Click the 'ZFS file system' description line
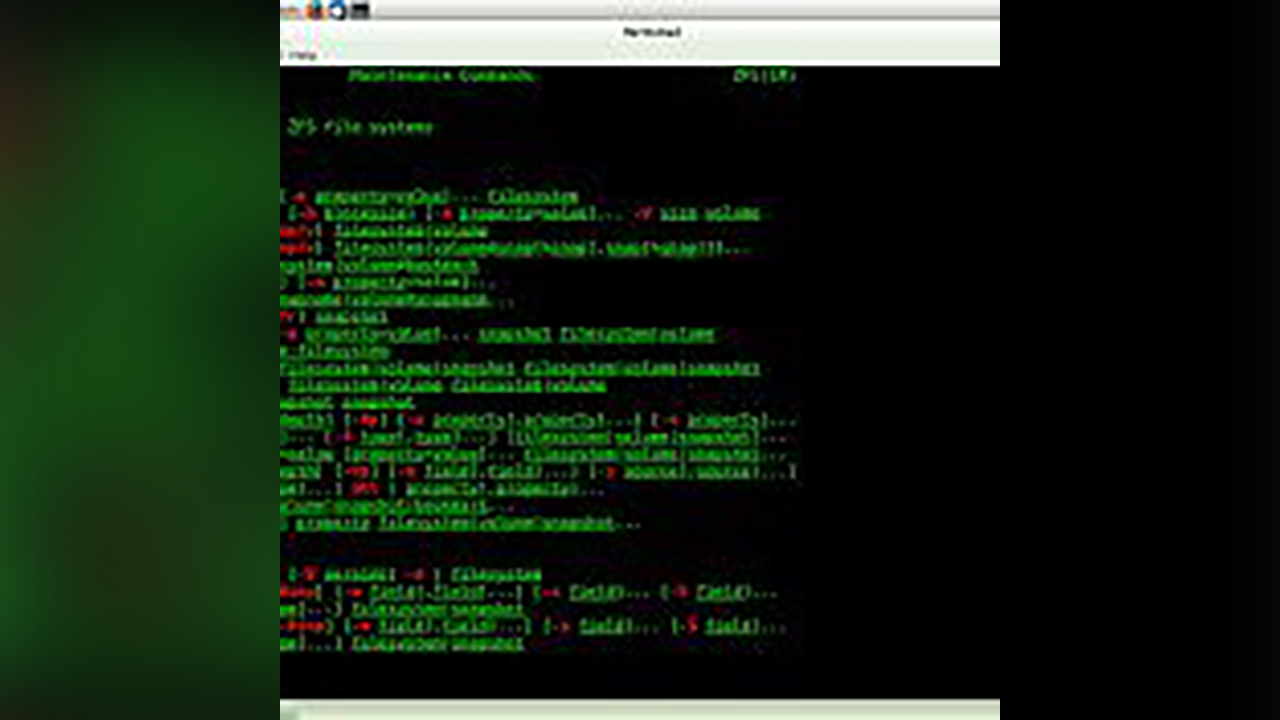Image resolution: width=1280 pixels, height=720 pixels. [360, 127]
